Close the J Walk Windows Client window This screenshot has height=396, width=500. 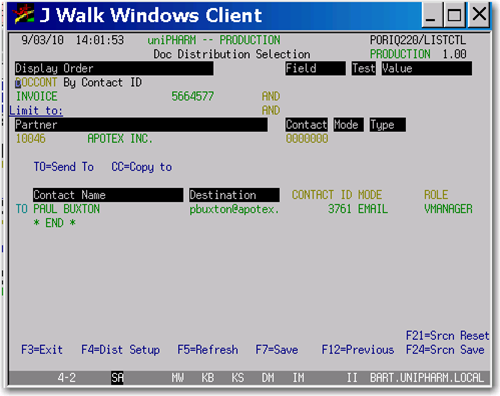coord(479,15)
